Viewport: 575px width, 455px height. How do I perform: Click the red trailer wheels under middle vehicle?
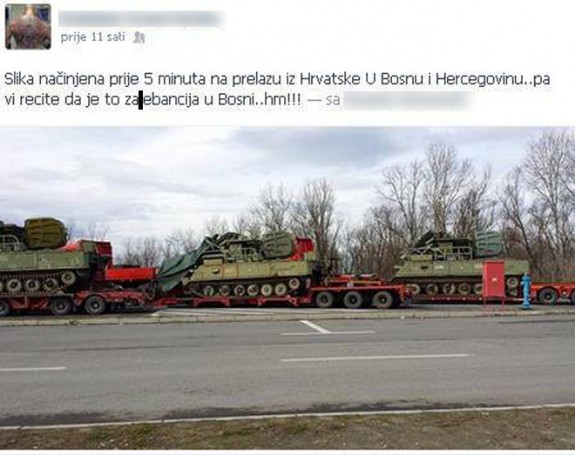click(x=353, y=299)
